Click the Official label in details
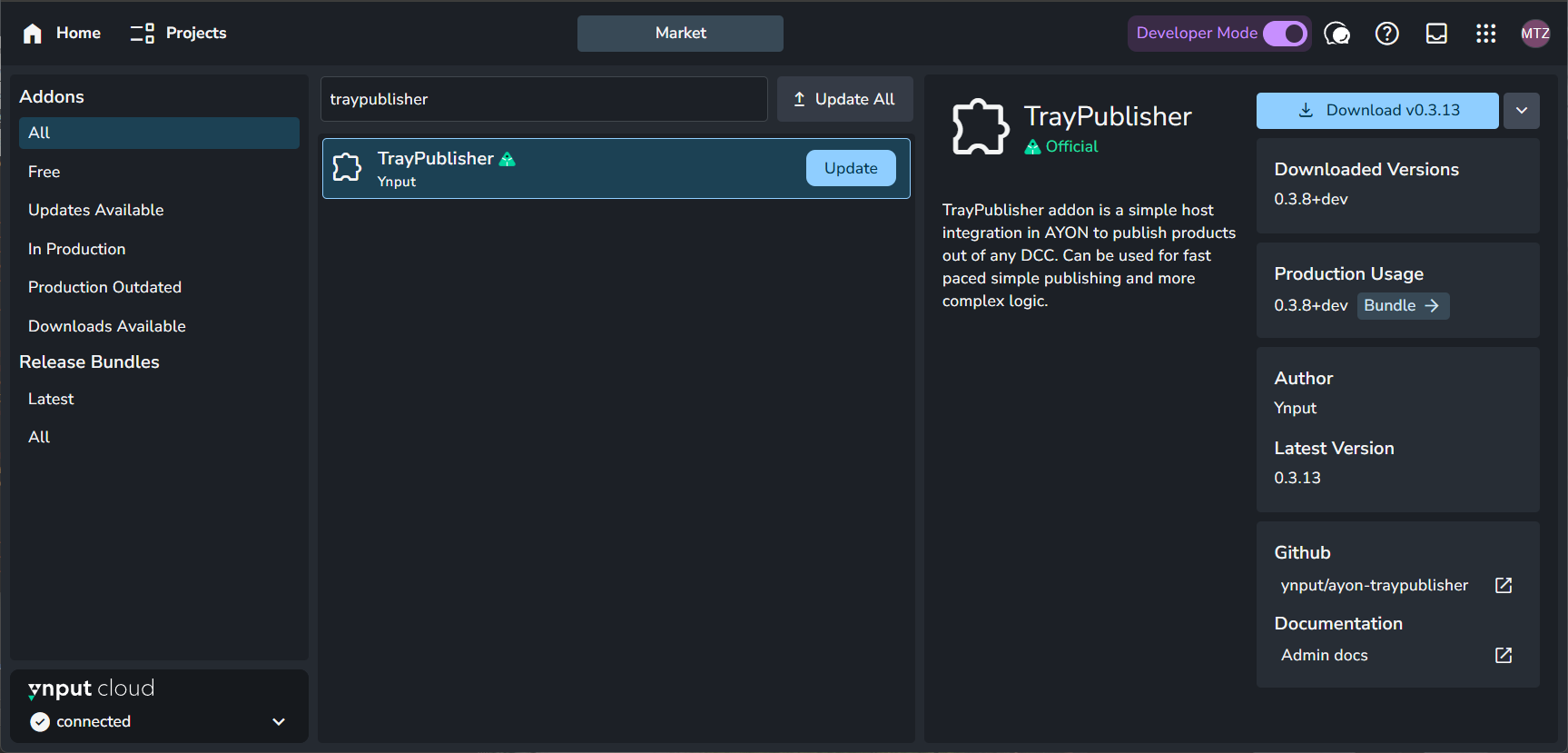 click(1071, 146)
